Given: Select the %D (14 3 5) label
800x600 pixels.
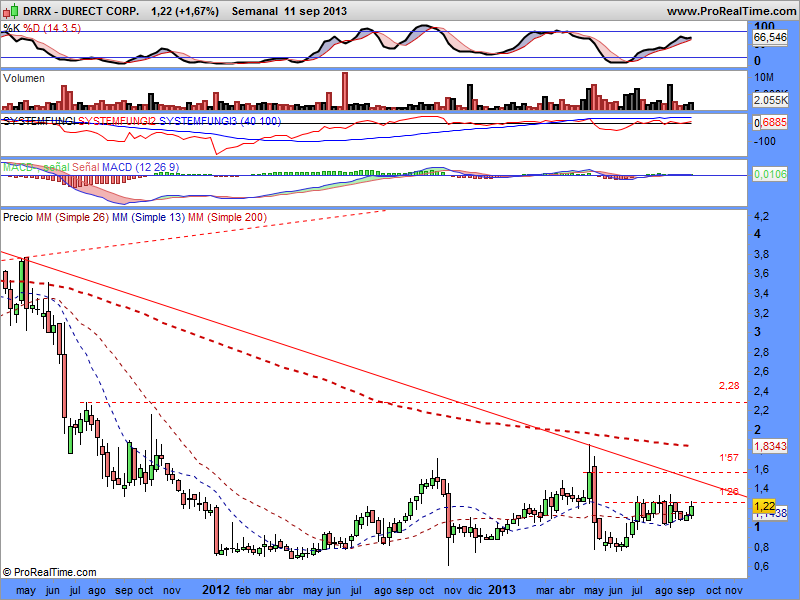Looking at the screenshot, I should (52, 28).
